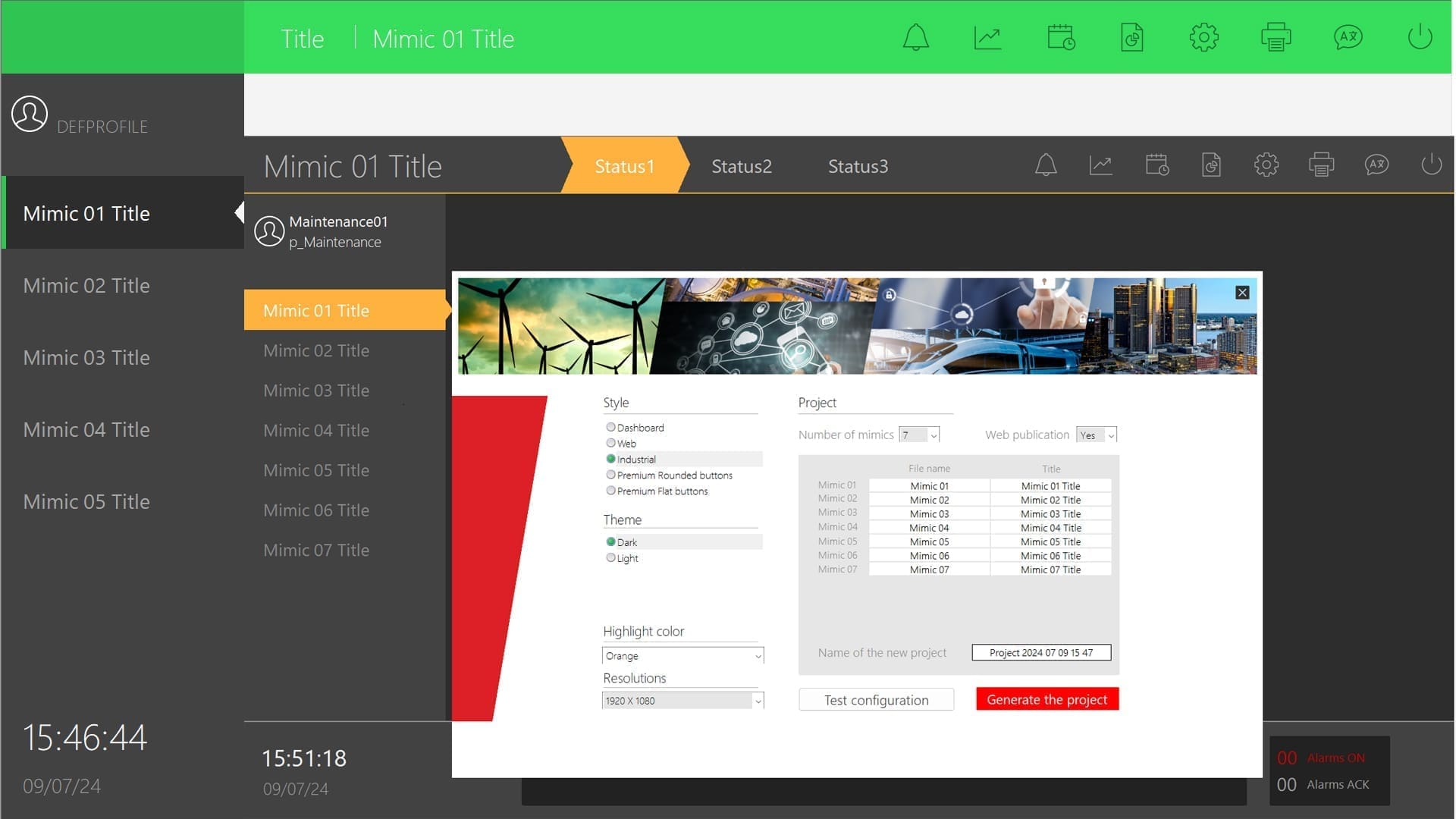Click the Test configuration button
This screenshot has width=1456, height=819.
876,700
